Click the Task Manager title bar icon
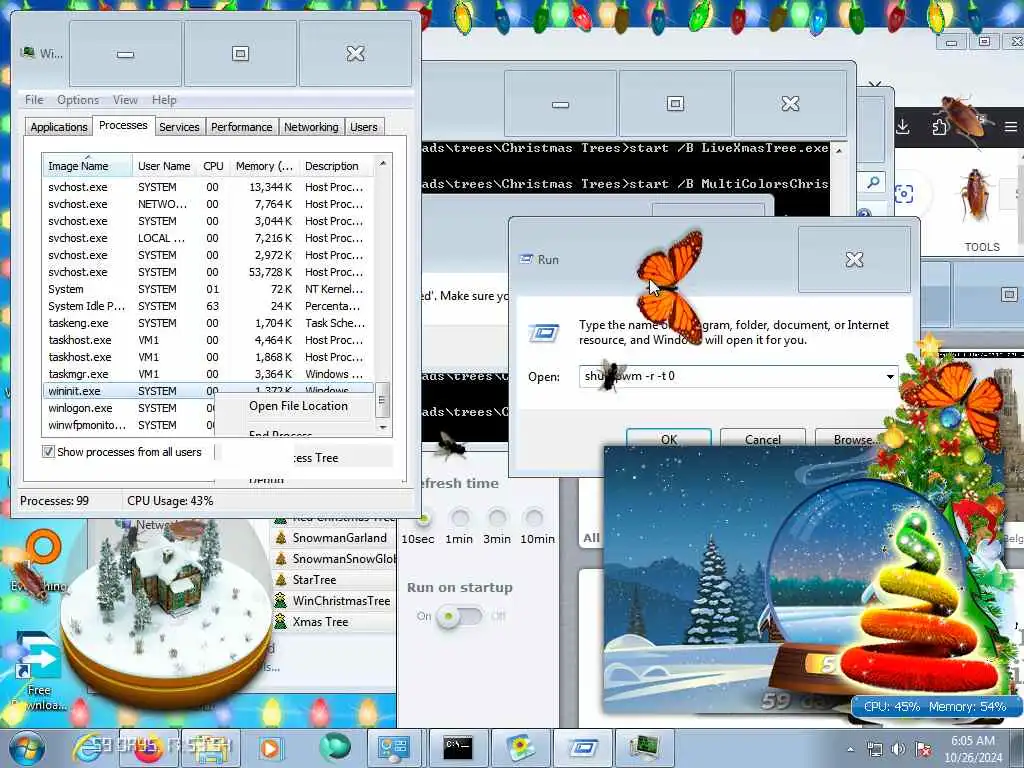Viewport: 1024px width, 768px height. [27, 52]
